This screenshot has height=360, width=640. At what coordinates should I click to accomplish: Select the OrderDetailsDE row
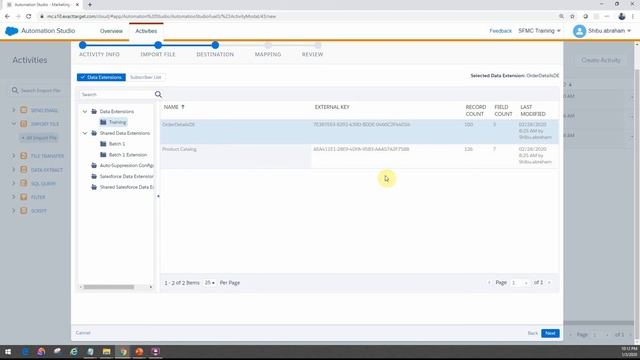click(359, 131)
